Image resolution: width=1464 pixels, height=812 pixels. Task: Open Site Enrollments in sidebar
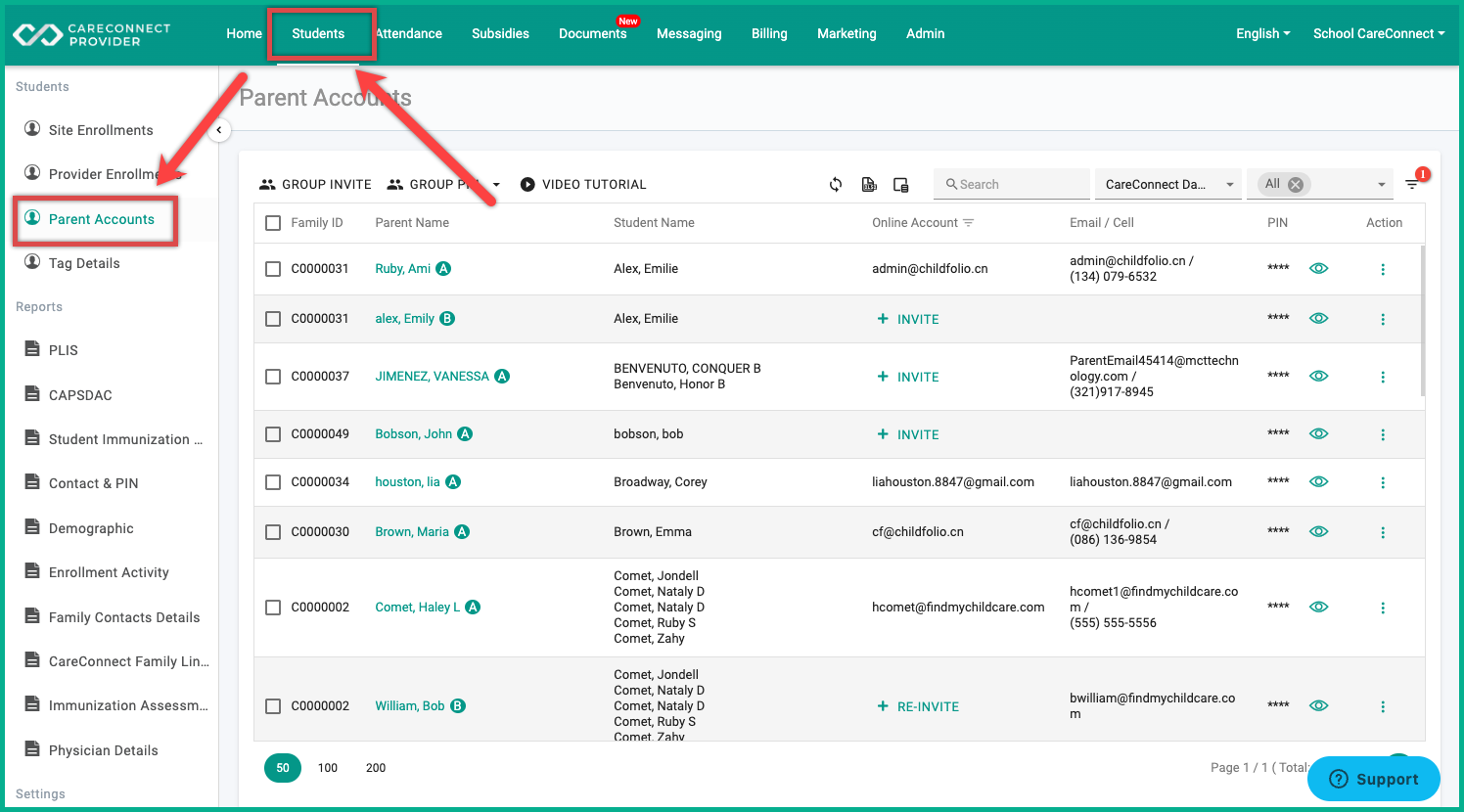coord(101,130)
